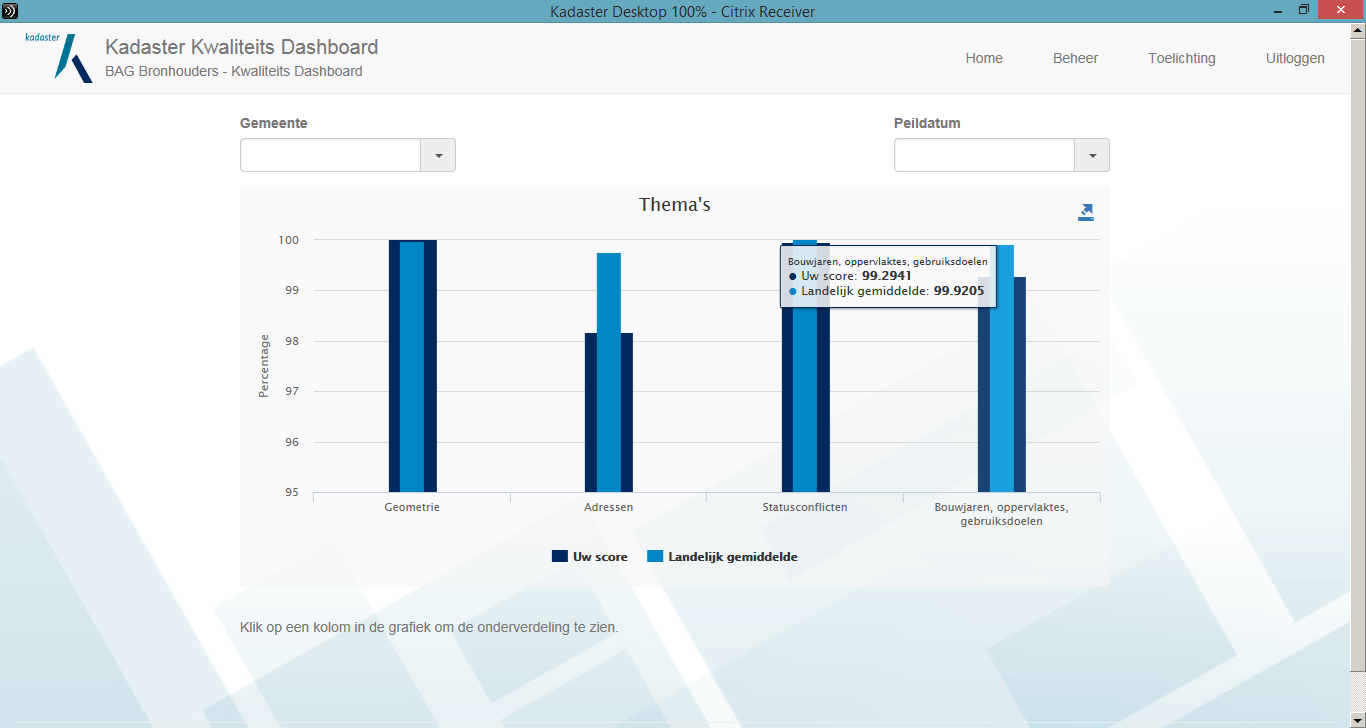Go to Home in the navigation
The width and height of the screenshot is (1366, 728).
984,58
